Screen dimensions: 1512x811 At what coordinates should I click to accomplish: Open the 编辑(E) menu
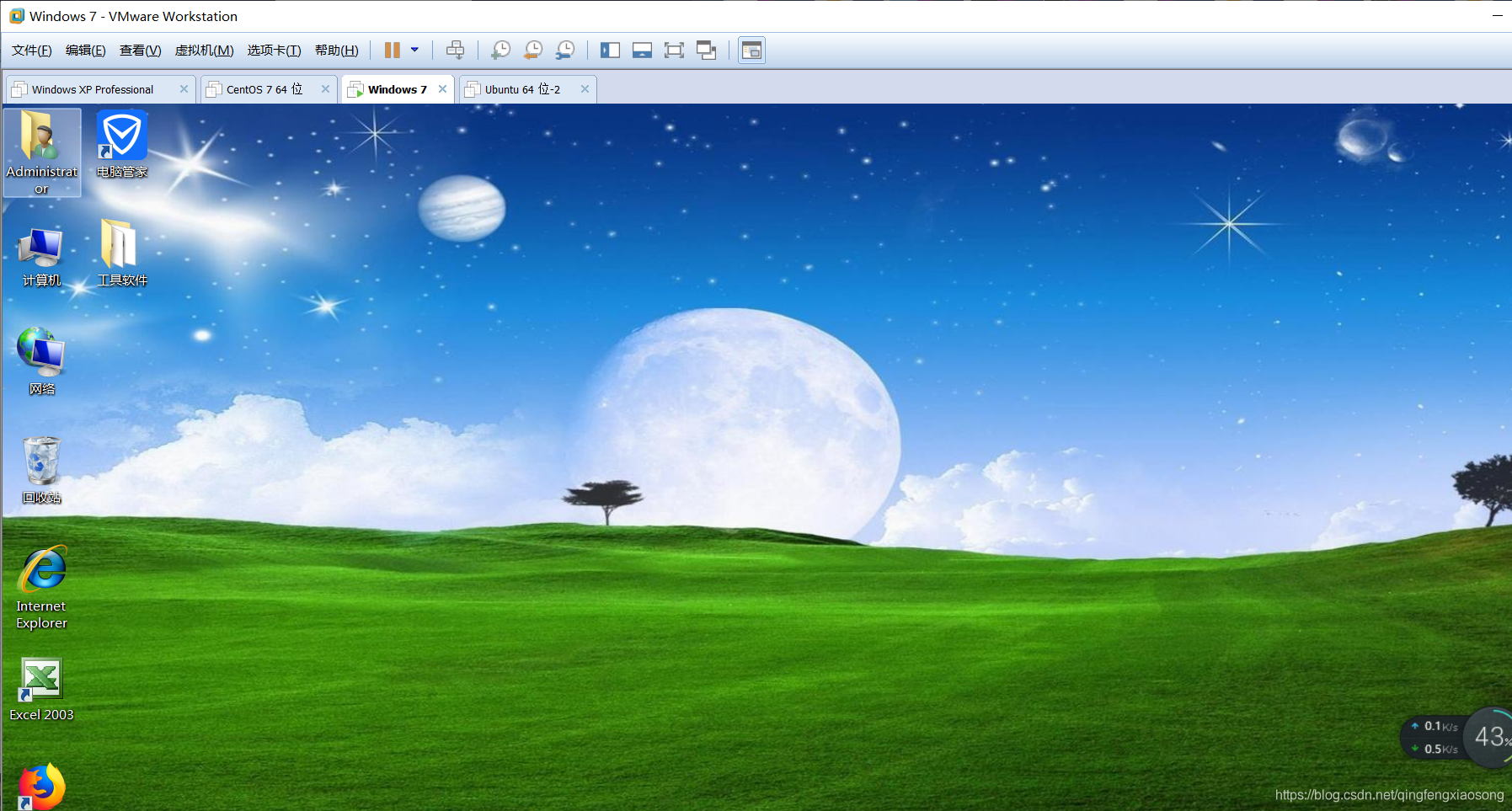pyautogui.click(x=86, y=51)
